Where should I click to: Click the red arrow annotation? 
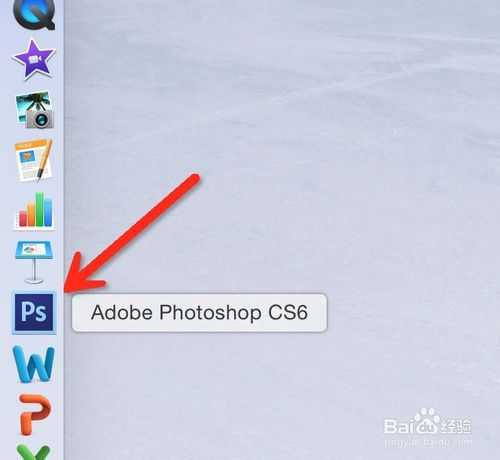click(132, 233)
